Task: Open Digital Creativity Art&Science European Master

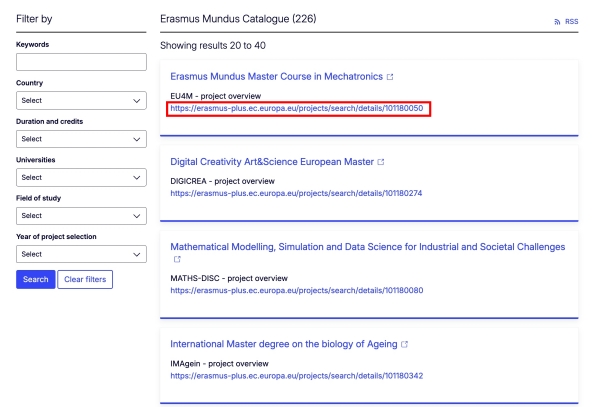Action: click(x=271, y=161)
